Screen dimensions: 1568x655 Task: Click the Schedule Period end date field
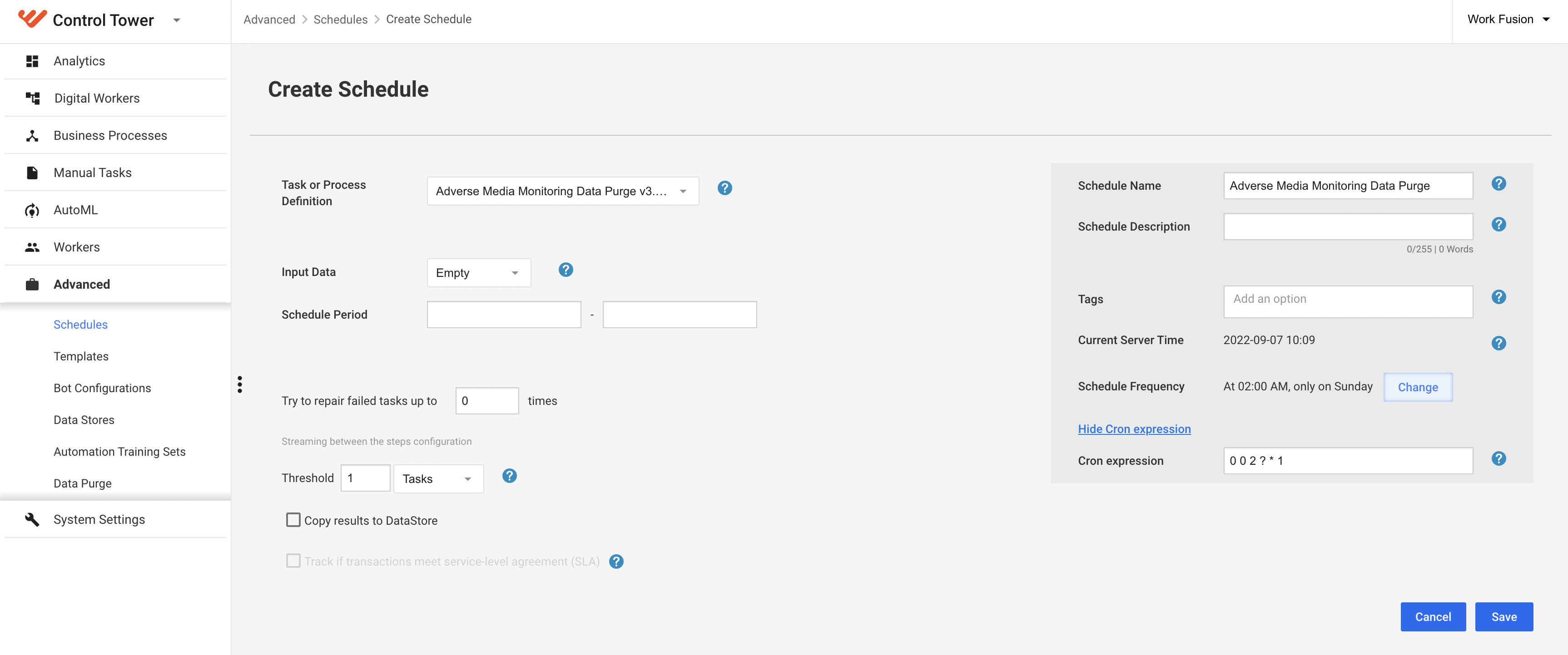(x=680, y=315)
